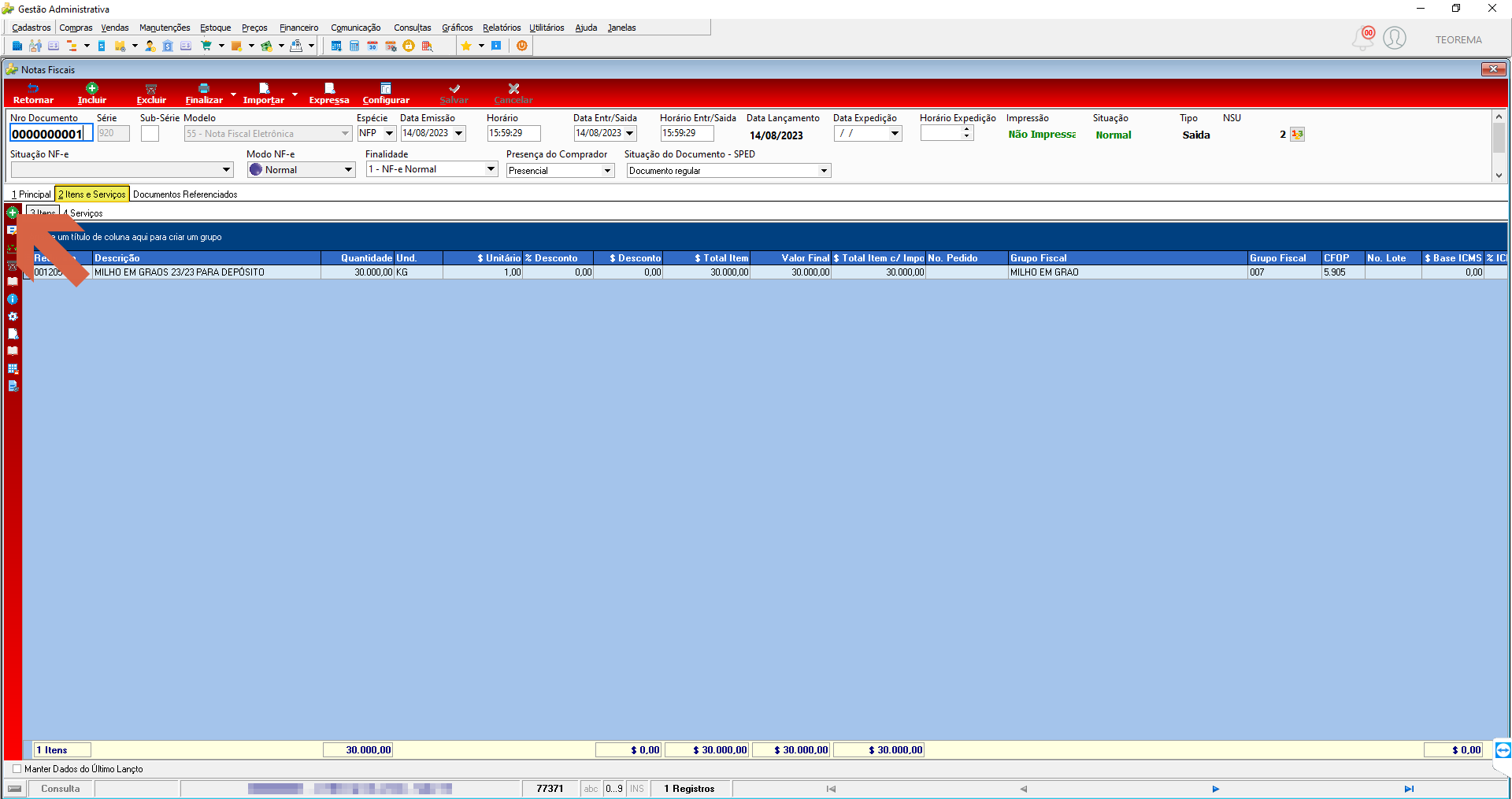
Task: Click green add-item icon in left sidebar
Action: [x=13, y=213]
